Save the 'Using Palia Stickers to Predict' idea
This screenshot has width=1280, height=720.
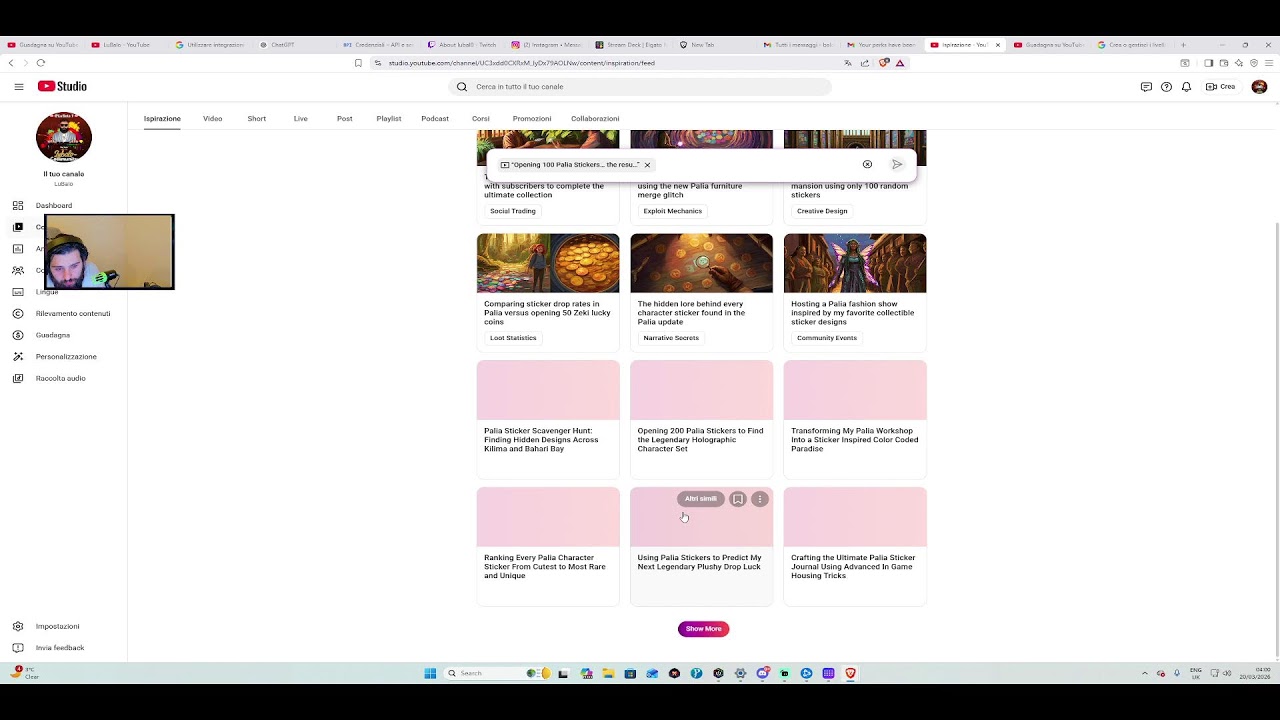(738, 499)
